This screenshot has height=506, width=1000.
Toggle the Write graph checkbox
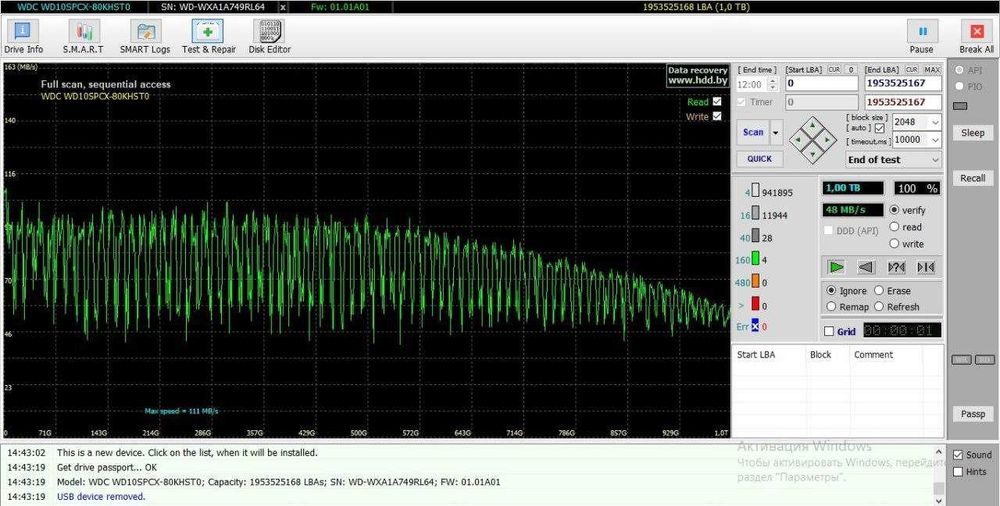(717, 116)
